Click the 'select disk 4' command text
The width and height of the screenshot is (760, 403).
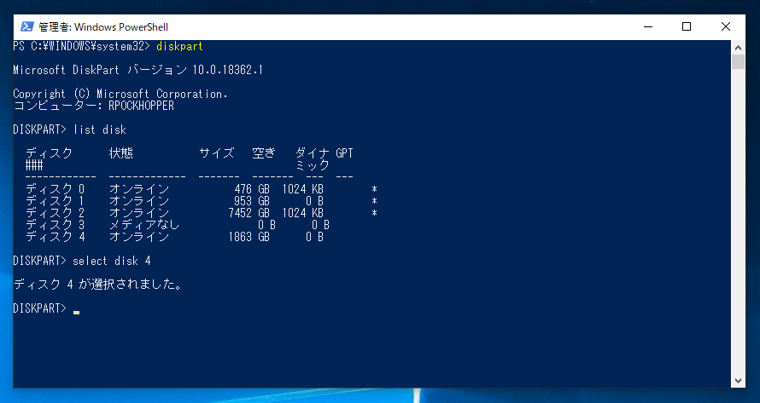[x=111, y=261]
